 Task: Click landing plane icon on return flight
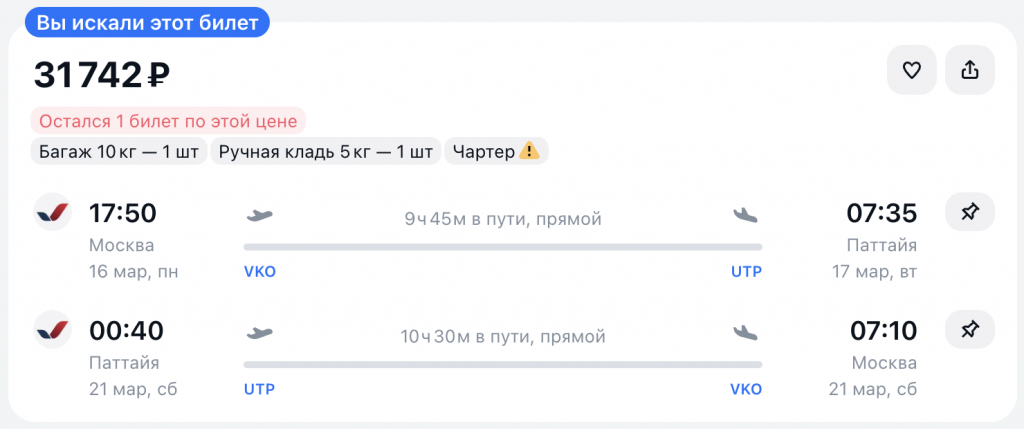click(x=746, y=332)
